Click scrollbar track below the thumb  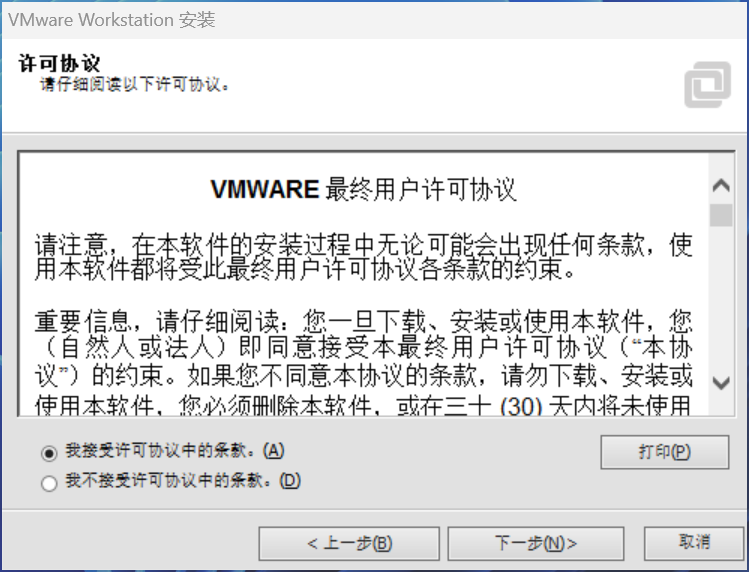point(721,299)
